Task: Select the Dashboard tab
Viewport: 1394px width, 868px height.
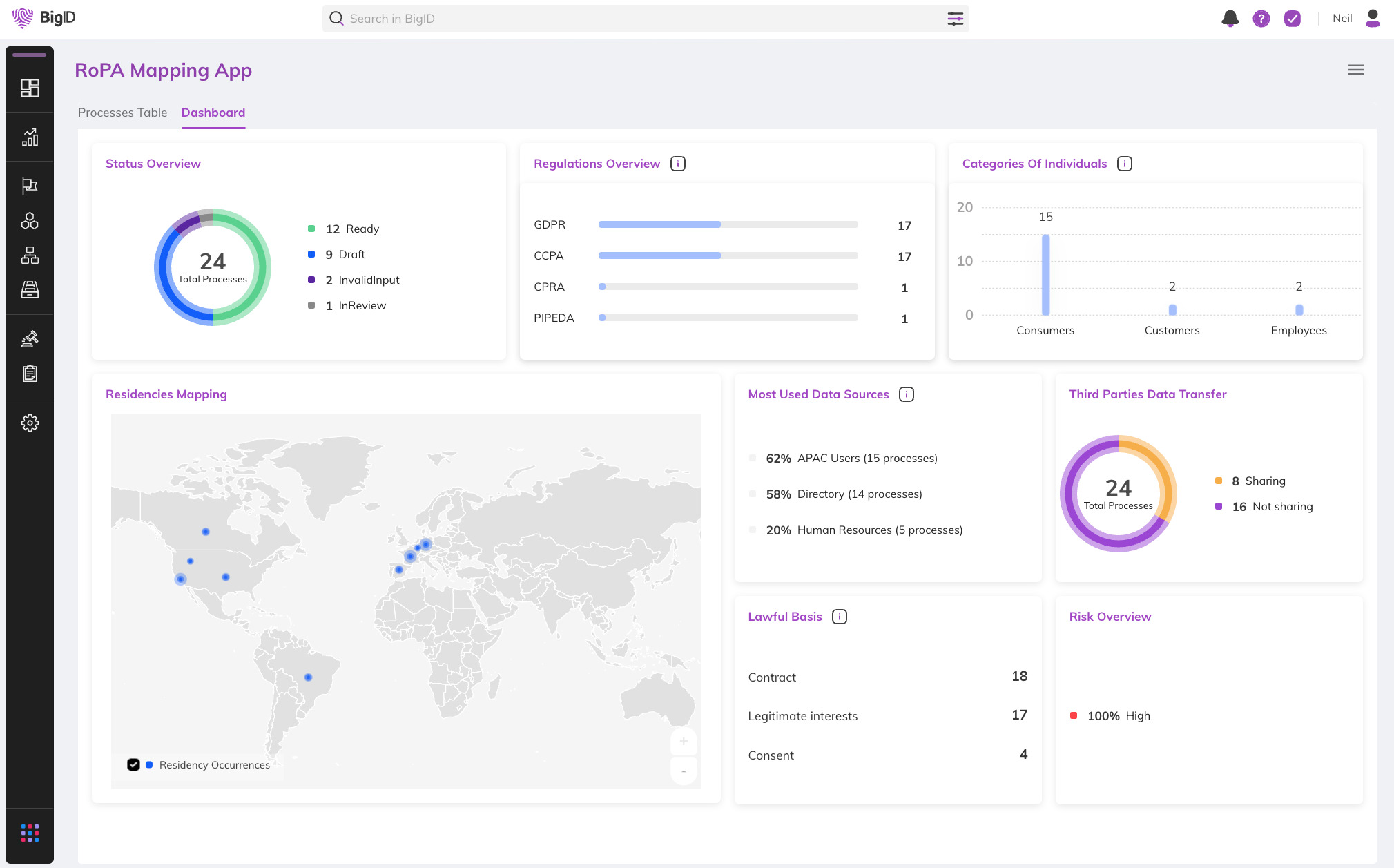Action: click(213, 113)
